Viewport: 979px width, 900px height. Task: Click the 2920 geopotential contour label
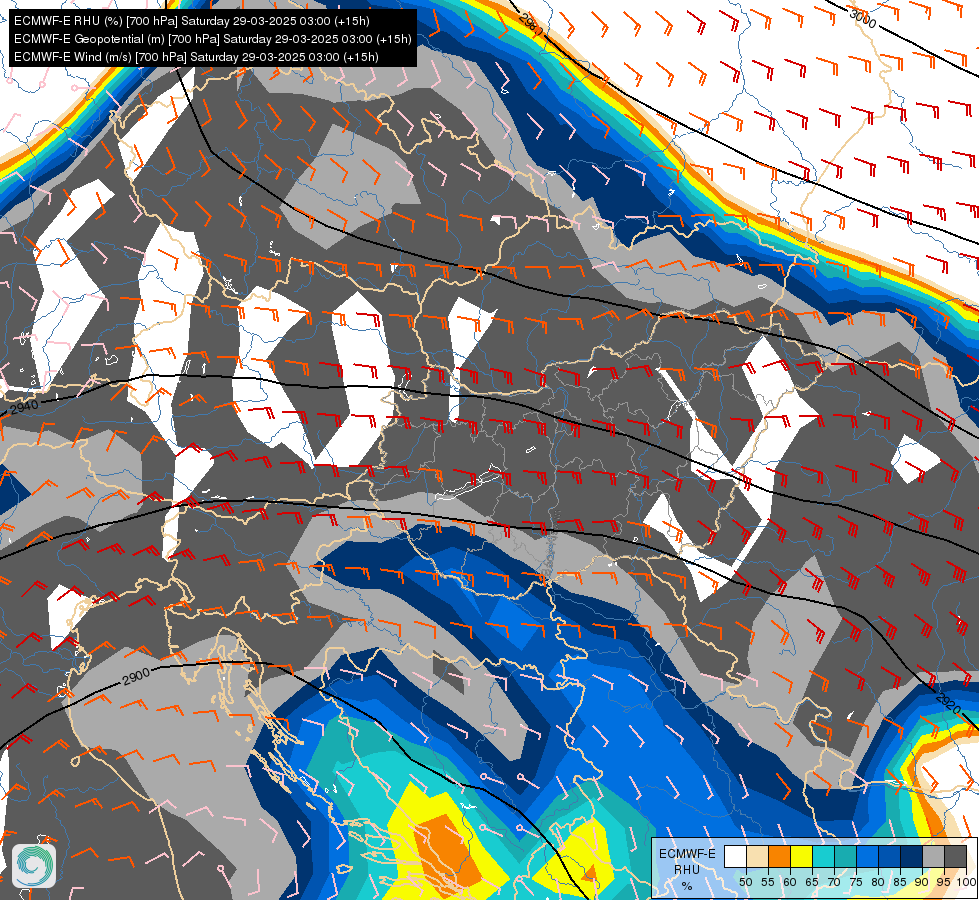pos(948,703)
